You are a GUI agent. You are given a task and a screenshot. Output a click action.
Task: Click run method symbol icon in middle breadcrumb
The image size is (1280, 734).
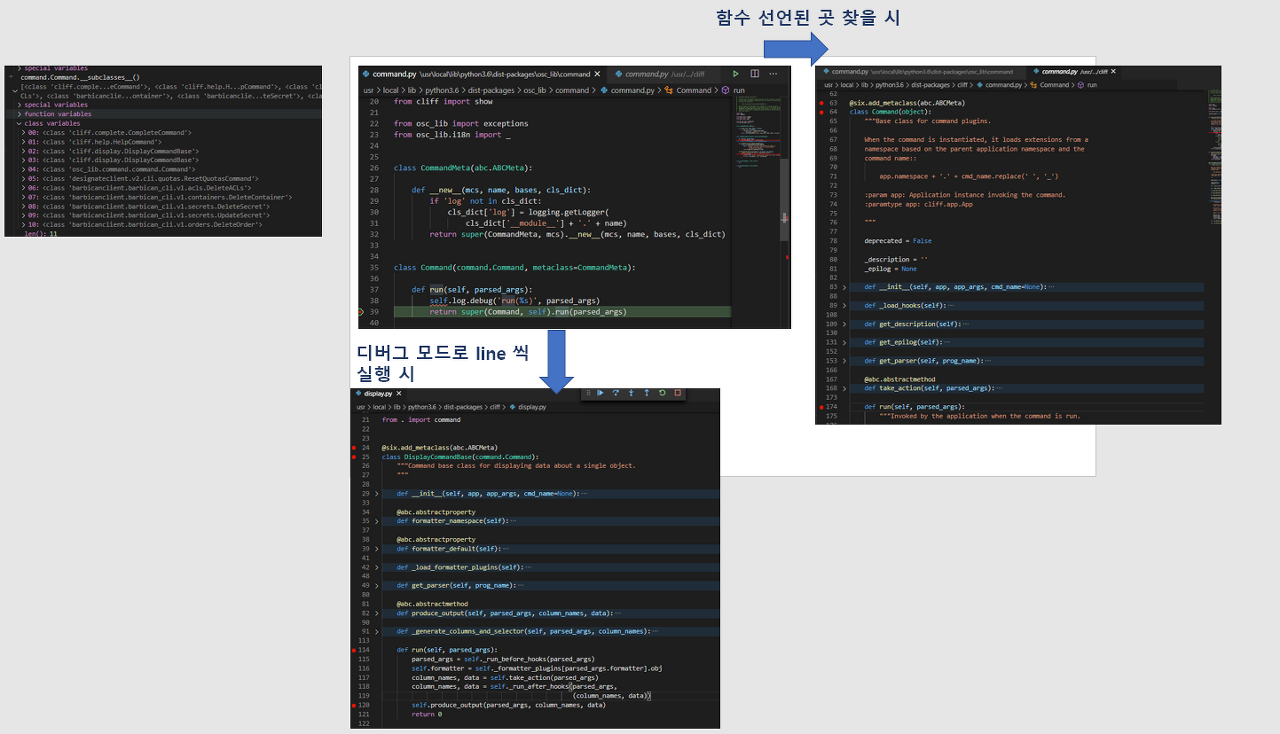tap(726, 90)
